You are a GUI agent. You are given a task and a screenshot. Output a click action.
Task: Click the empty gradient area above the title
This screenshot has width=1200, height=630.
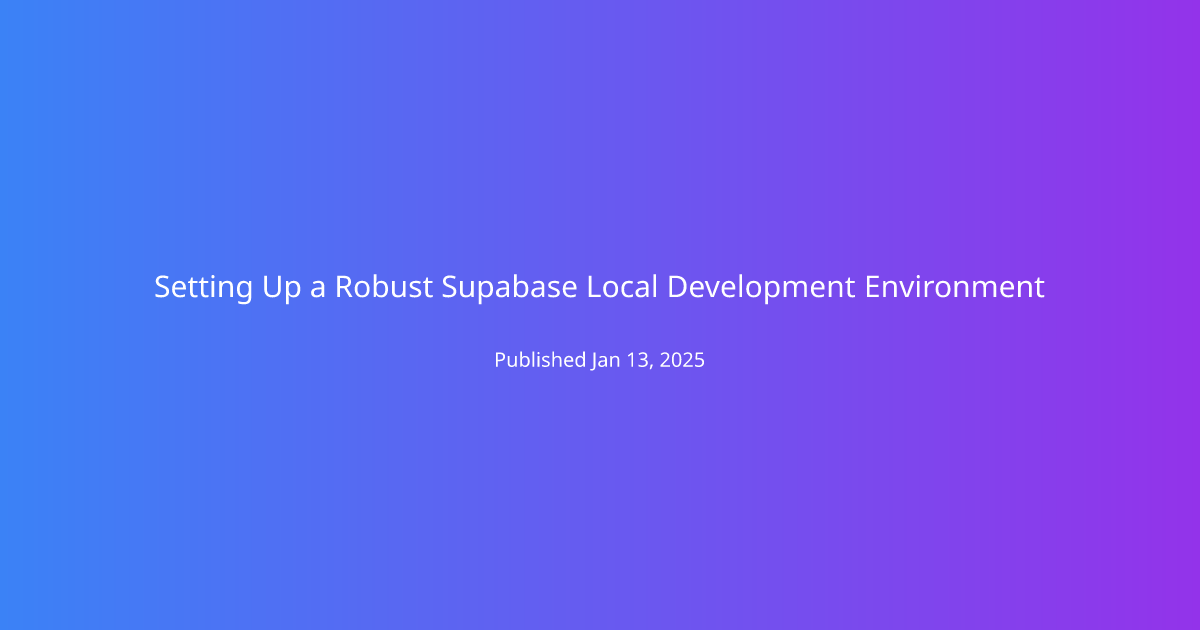(x=600, y=130)
